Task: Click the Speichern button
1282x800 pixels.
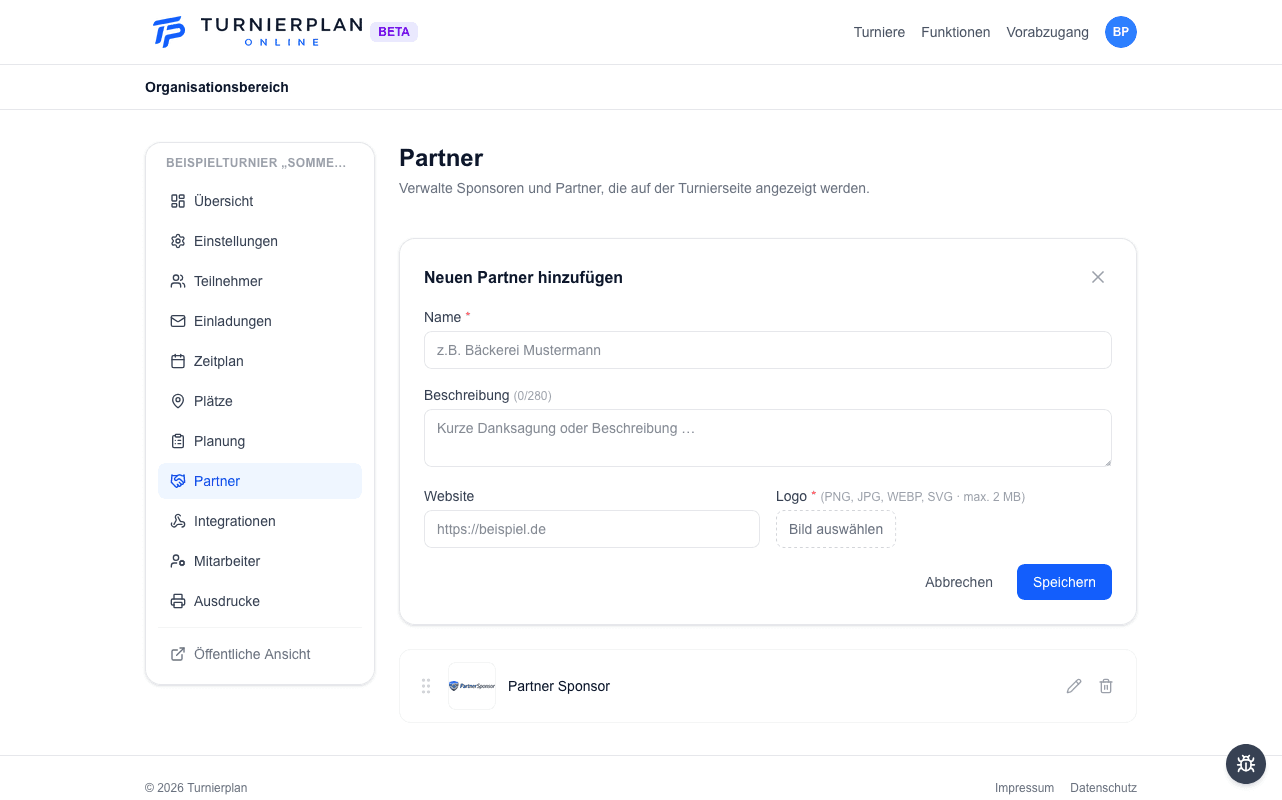Action: pyautogui.click(x=1064, y=582)
